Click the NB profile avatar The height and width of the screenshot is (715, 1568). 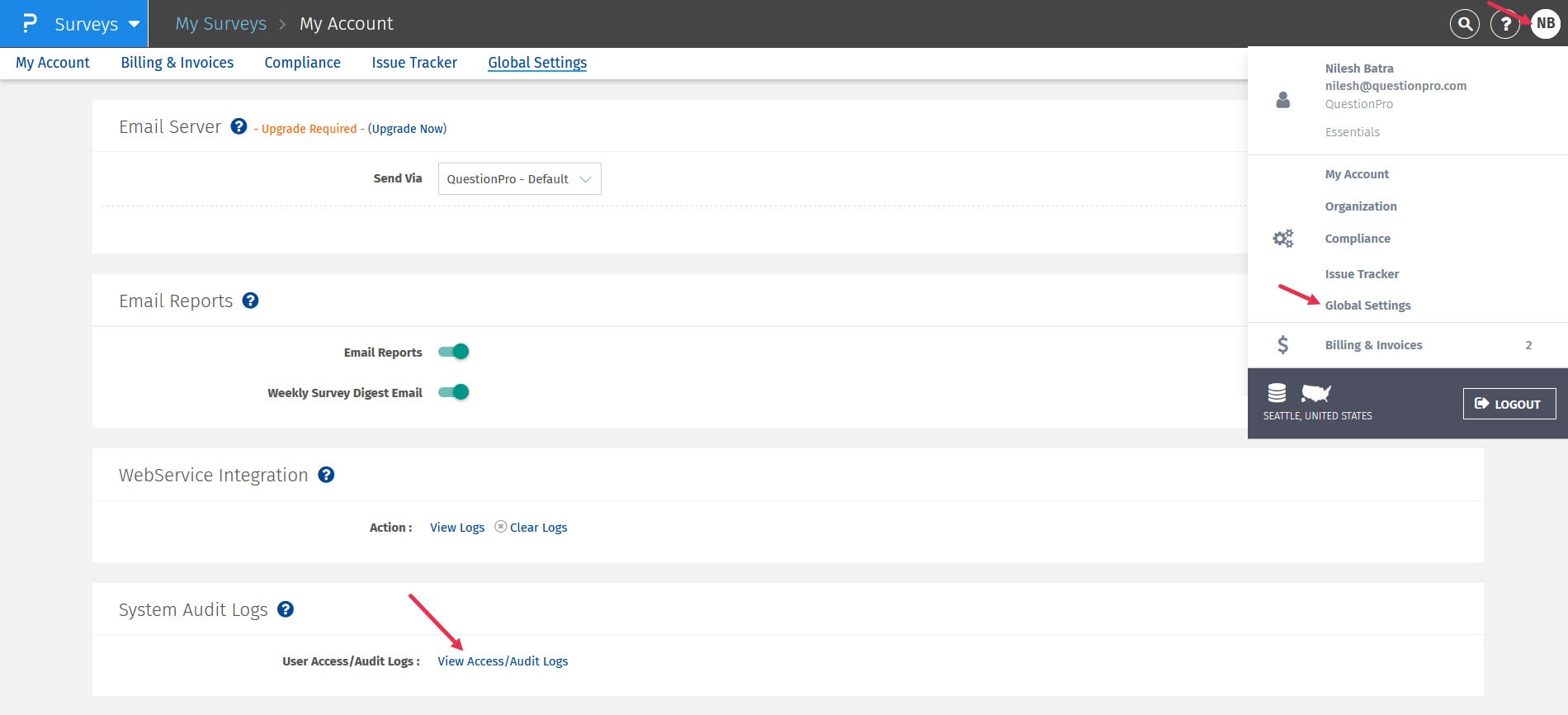click(x=1546, y=24)
